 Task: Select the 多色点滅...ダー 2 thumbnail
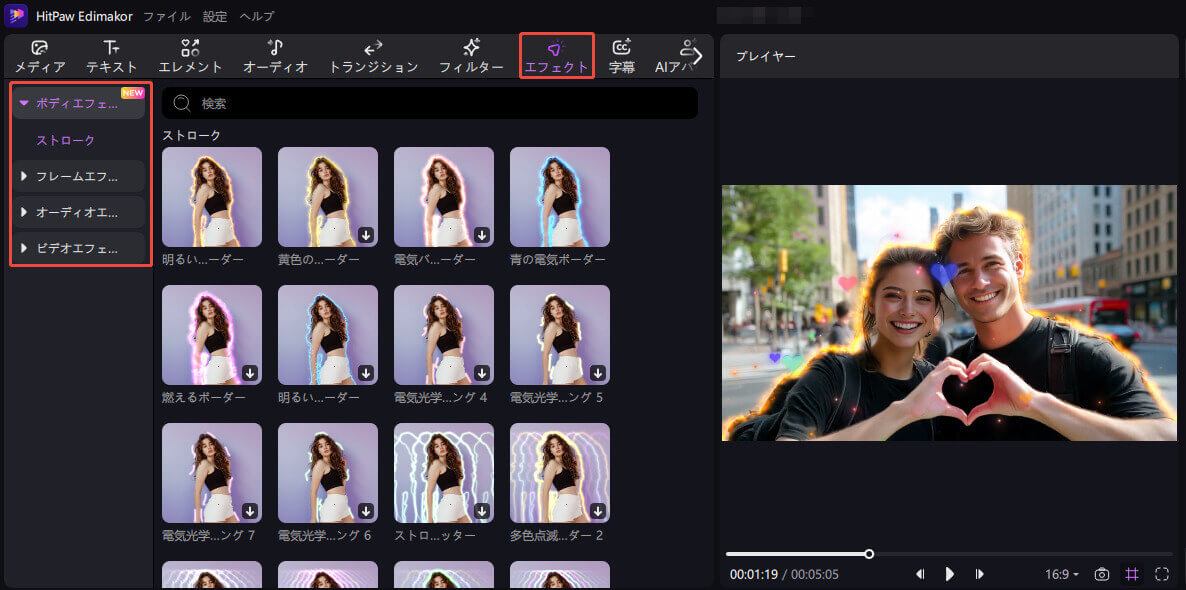(560, 473)
